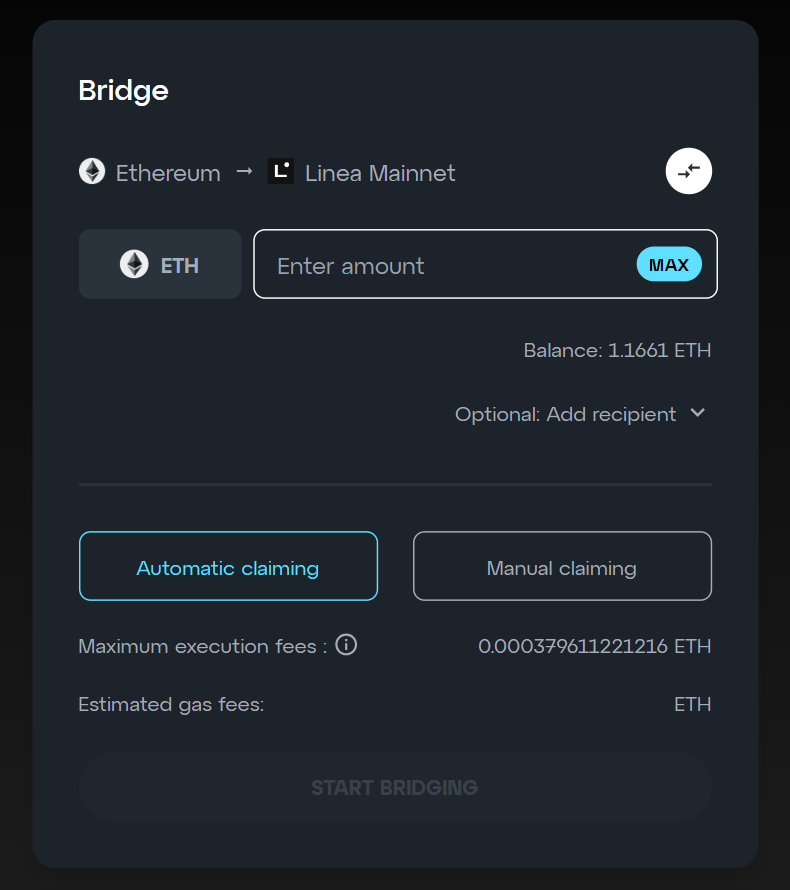
Task: Click the arrow between Ethereum and Linea
Action: coord(244,171)
